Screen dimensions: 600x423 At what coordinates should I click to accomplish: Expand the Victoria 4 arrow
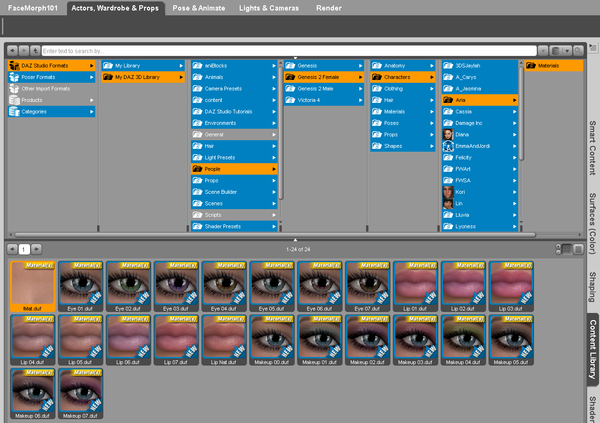pos(360,100)
